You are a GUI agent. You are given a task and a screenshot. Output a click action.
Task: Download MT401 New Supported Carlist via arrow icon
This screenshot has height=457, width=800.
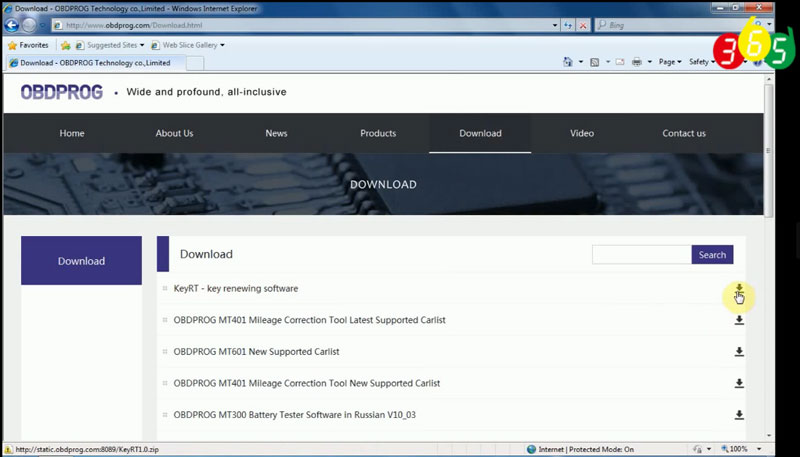(739, 384)
